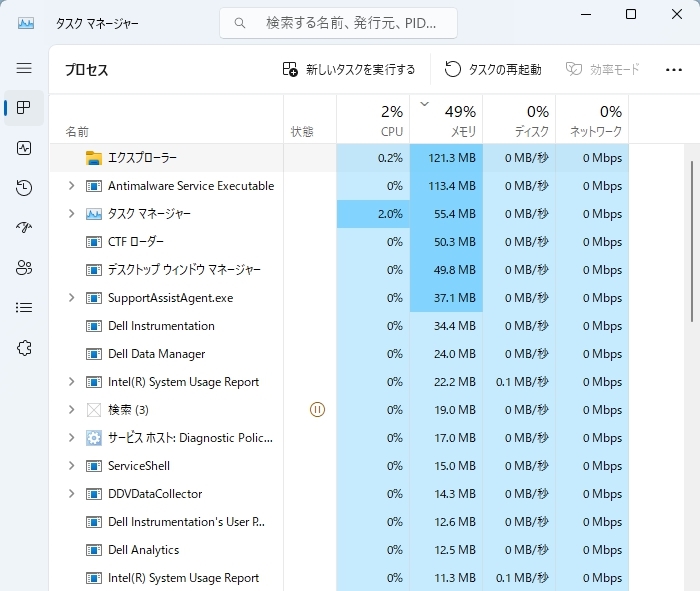The image size is (700, 591).
Task: Click the デスクトップ ウィンドウ マネージャー icon
Action: coord(94,270)
